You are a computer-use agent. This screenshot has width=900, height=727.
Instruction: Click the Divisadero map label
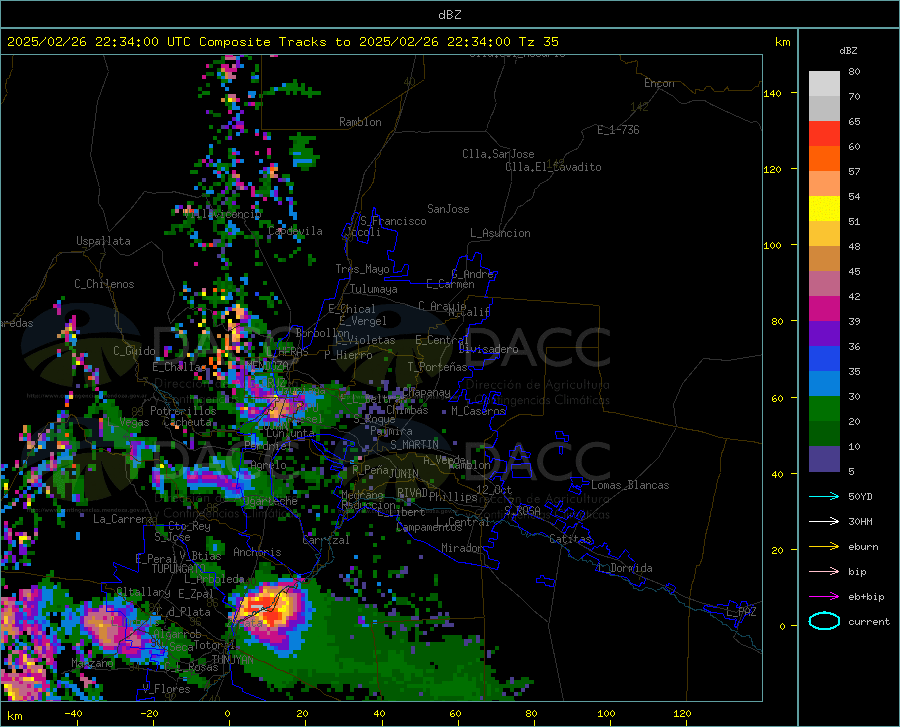point(488,349)
